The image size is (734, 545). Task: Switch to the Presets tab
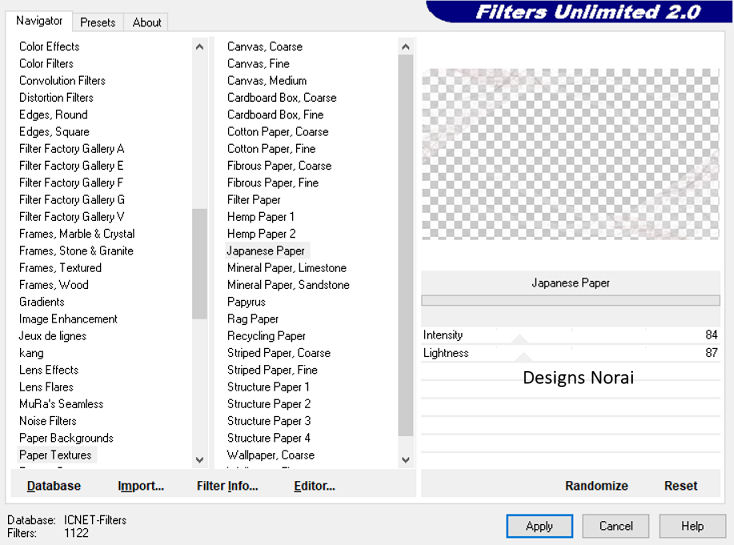[x=97, y=22]
